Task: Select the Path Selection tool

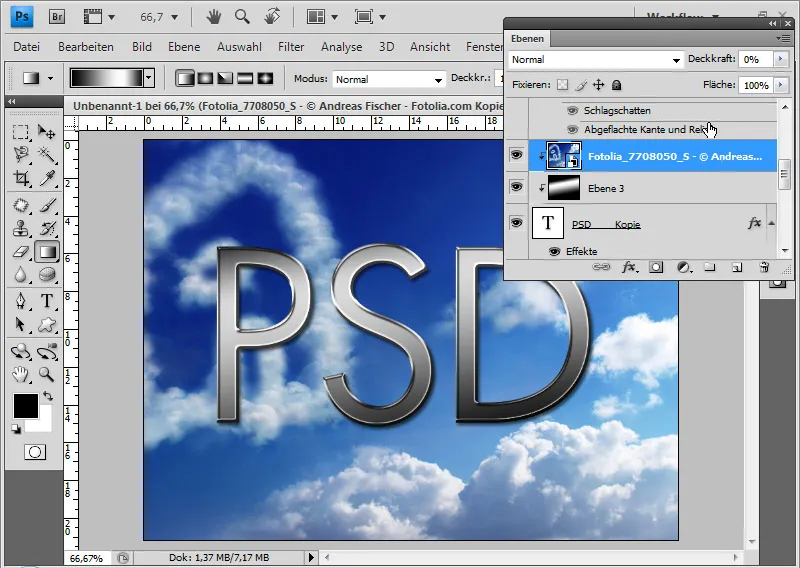Action: tap(20, 324)
